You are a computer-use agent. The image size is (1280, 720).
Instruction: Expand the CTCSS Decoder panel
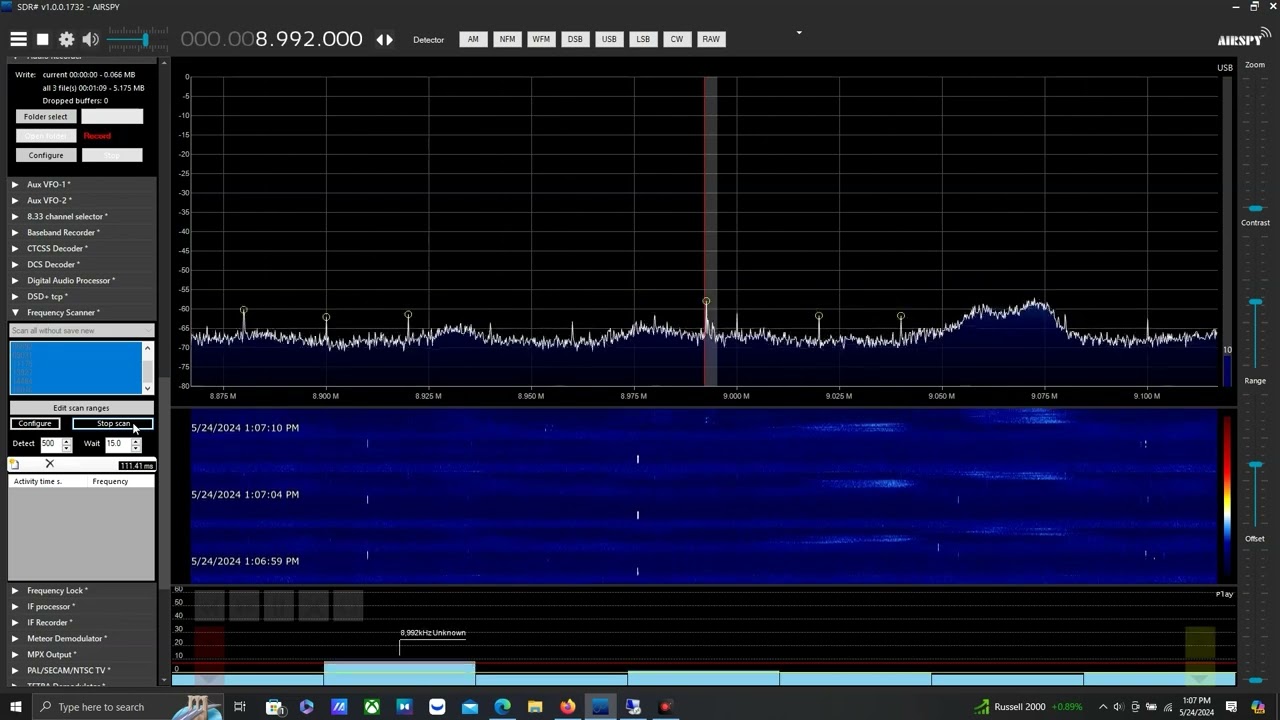click(82, 248)
